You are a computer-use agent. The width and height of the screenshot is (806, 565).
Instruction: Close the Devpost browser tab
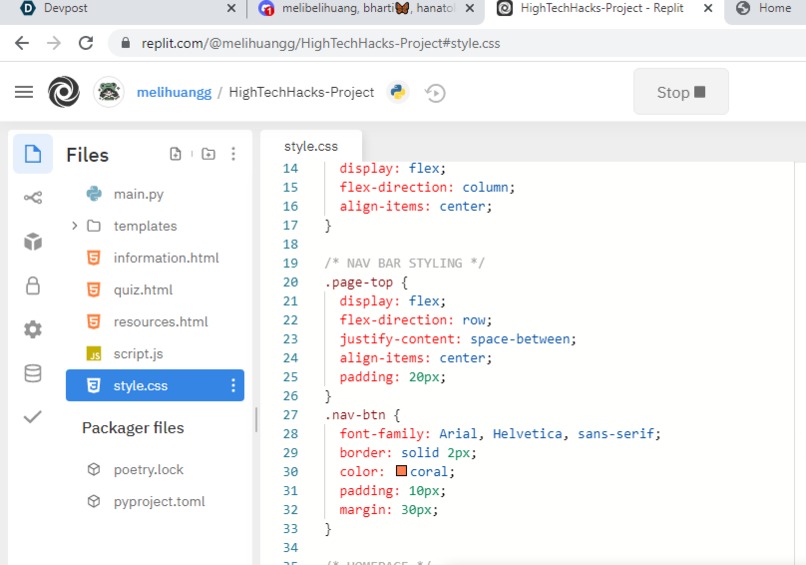click(x=231, y=8)
